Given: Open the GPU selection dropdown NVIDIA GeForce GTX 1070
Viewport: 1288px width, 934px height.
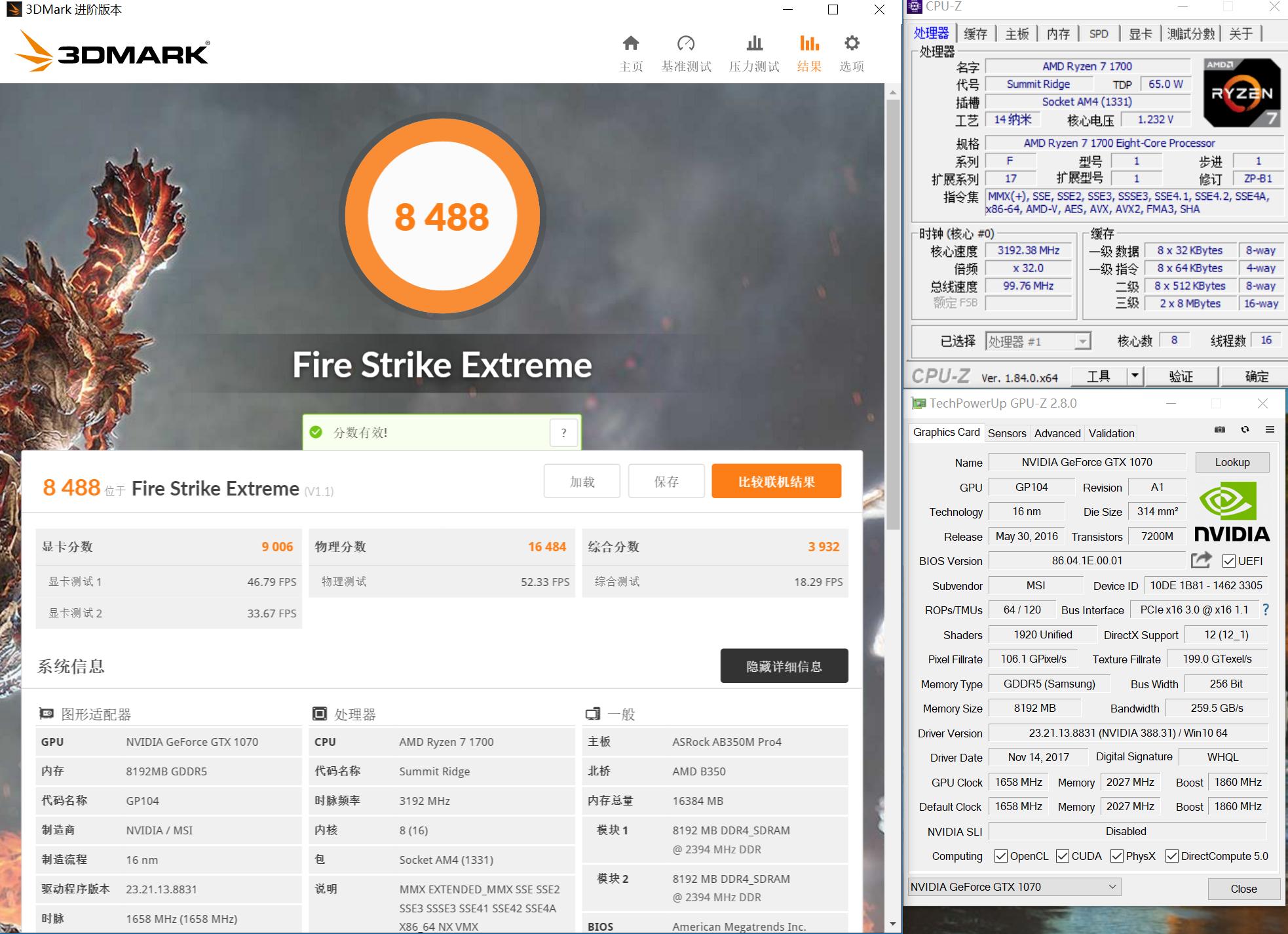Looking at the screenshot, I should tap(1014, 887).
